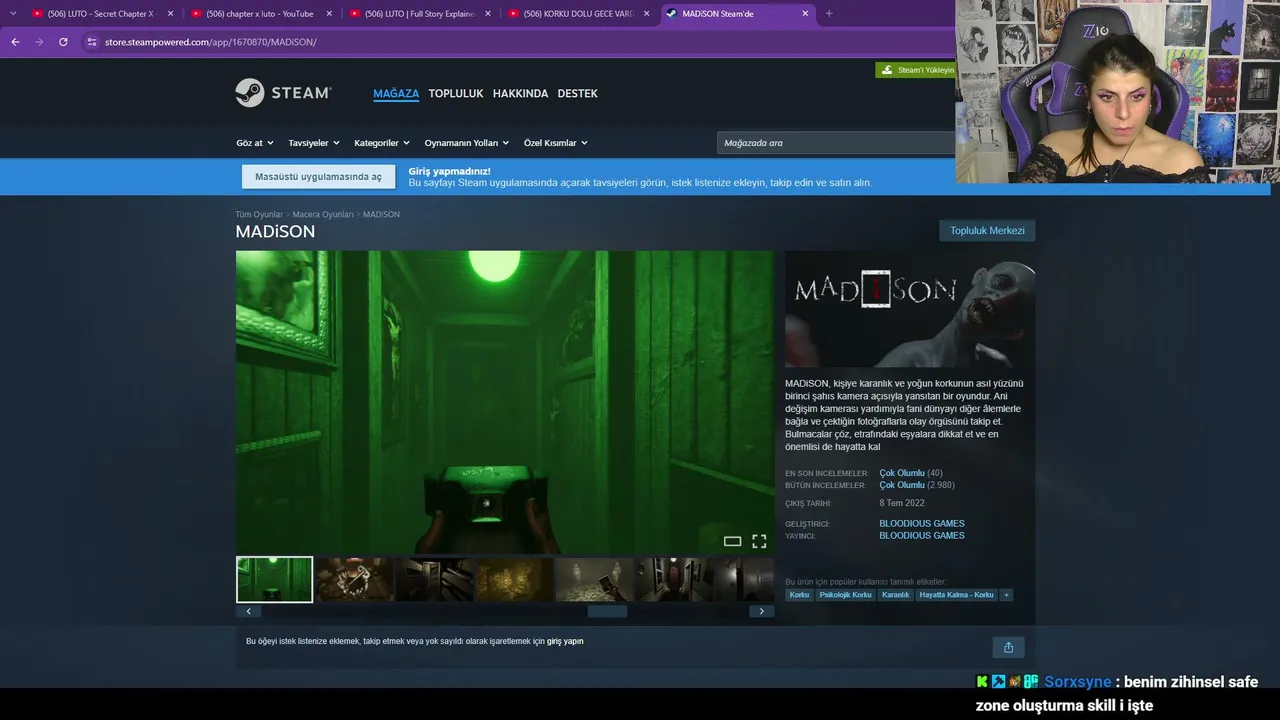Open recent reviews Çok Olumlu (40) link

click(x=911, y=473)
